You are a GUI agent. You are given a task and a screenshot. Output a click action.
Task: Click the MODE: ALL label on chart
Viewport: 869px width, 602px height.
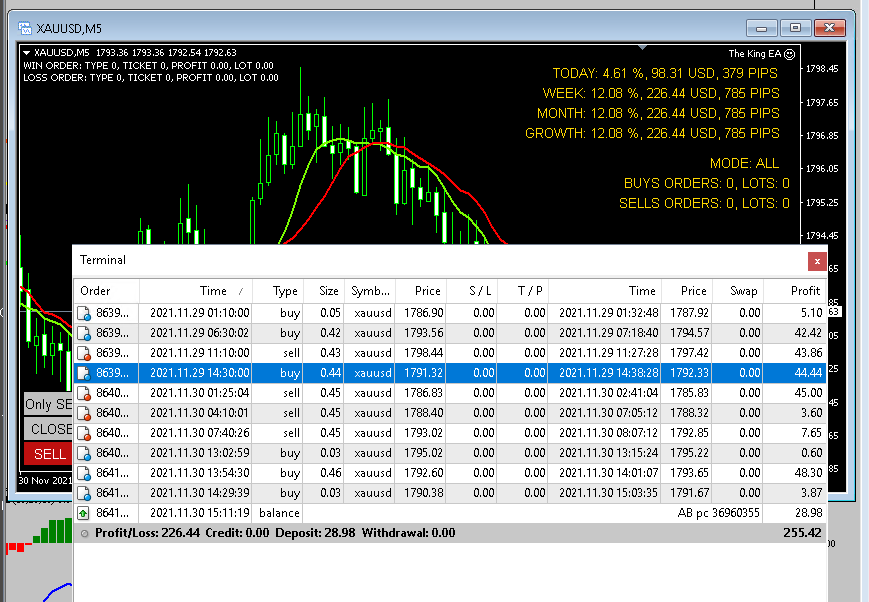[744, 163]
